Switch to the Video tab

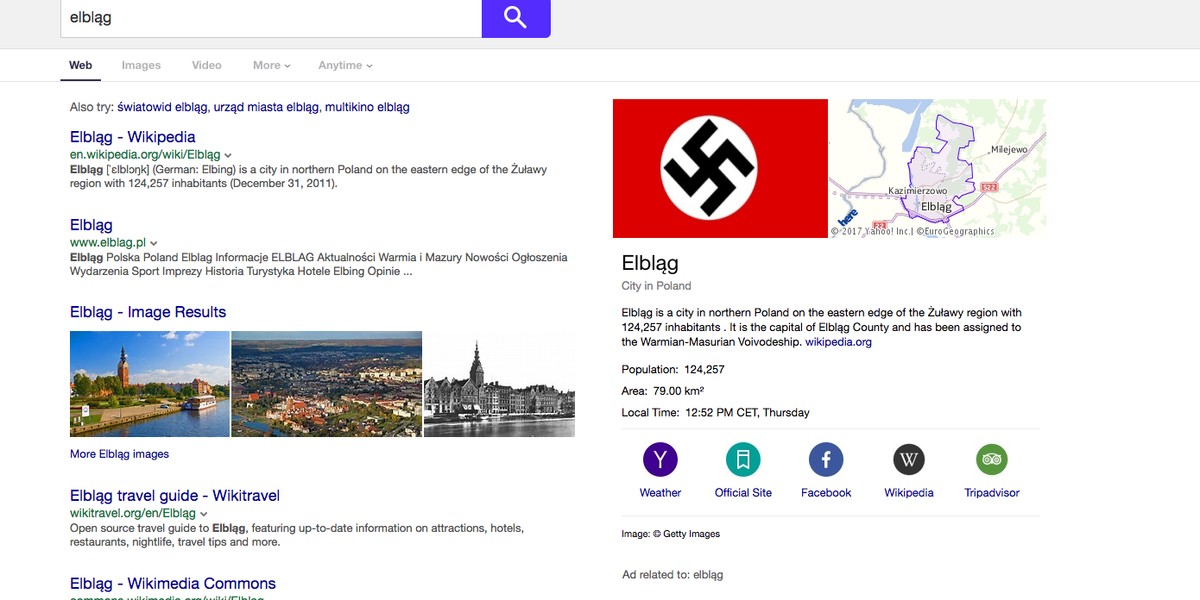[x=207, y=65]
